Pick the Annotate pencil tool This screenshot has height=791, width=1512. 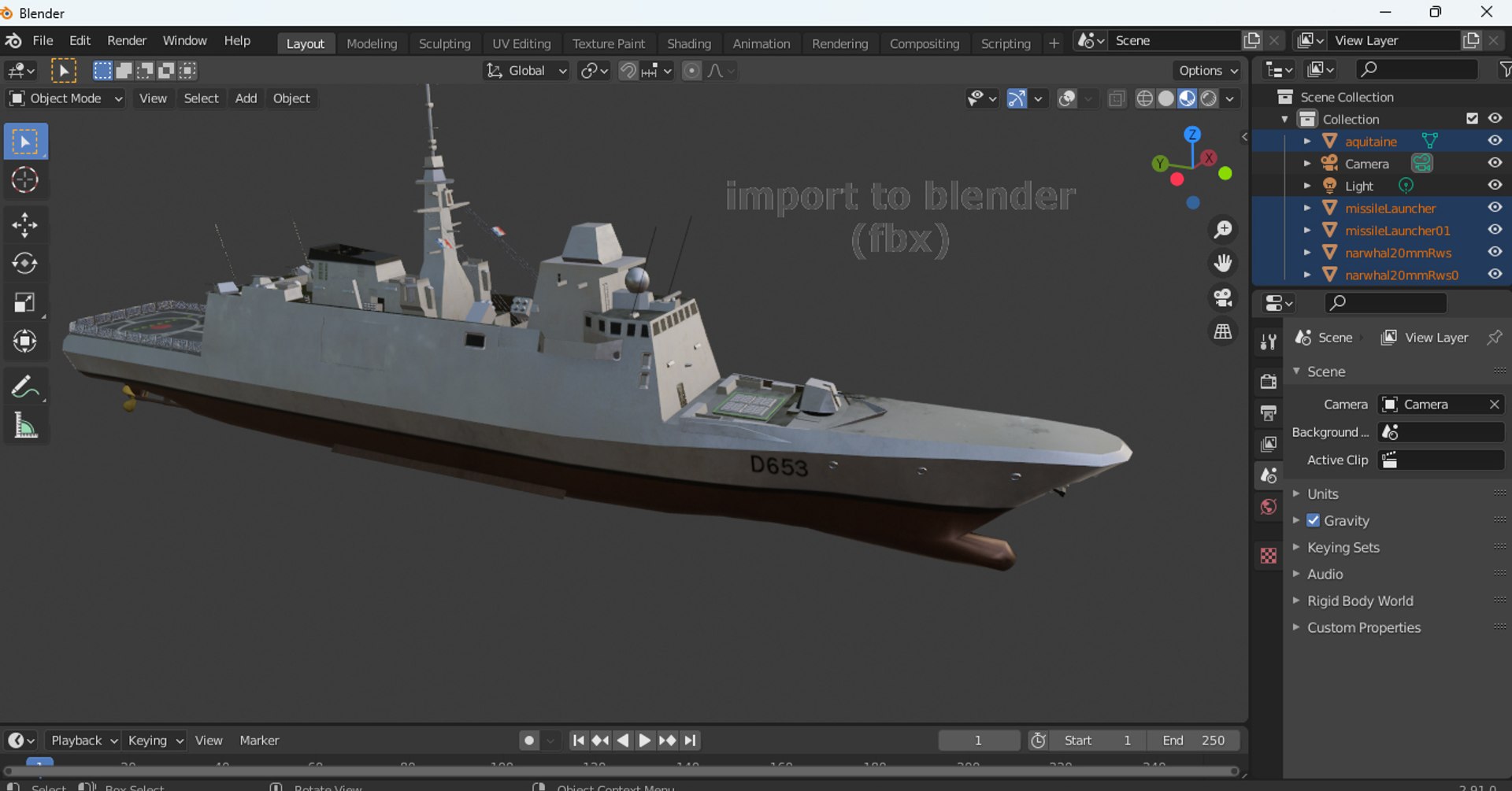pyautogui.click(x=25, y=386)
